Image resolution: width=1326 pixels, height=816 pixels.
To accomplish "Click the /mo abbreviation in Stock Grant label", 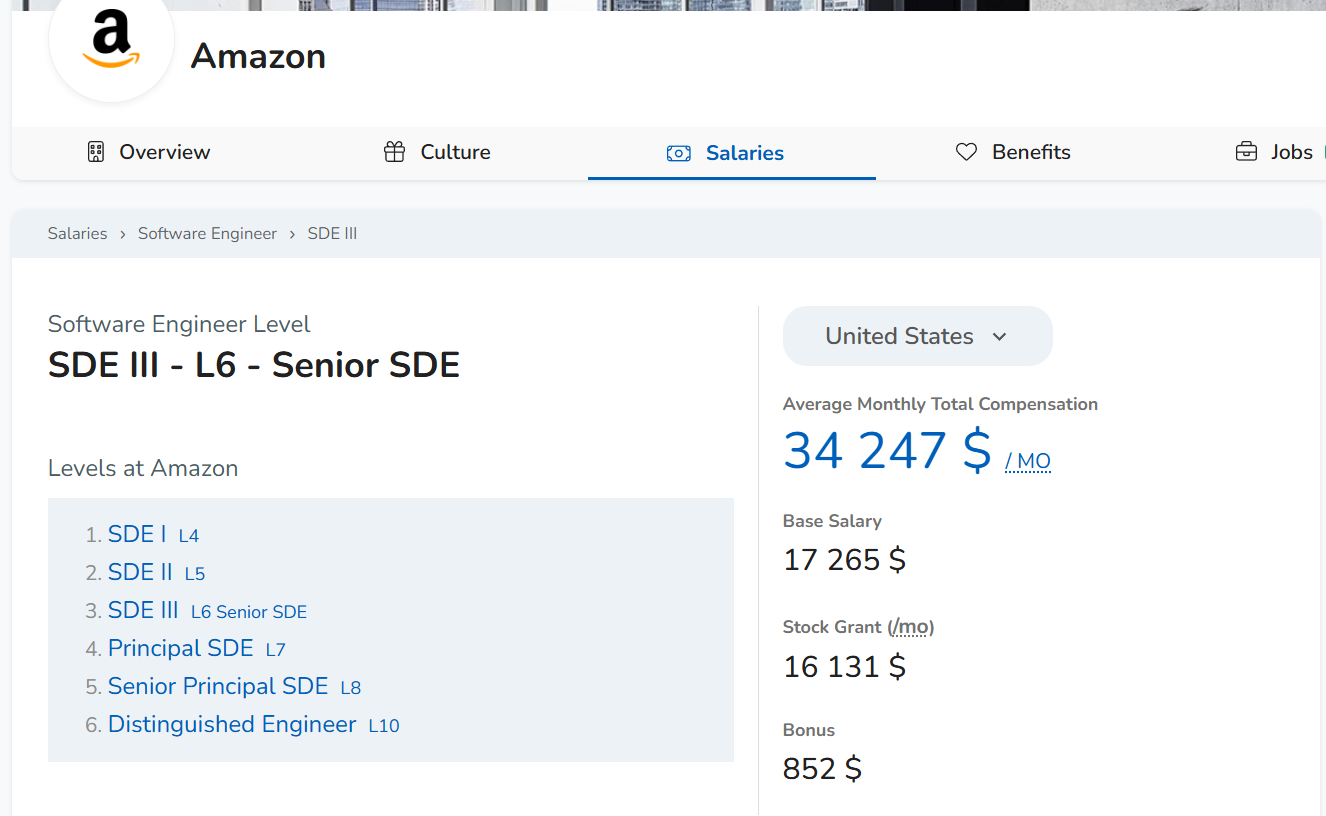I will coord(910,627).
